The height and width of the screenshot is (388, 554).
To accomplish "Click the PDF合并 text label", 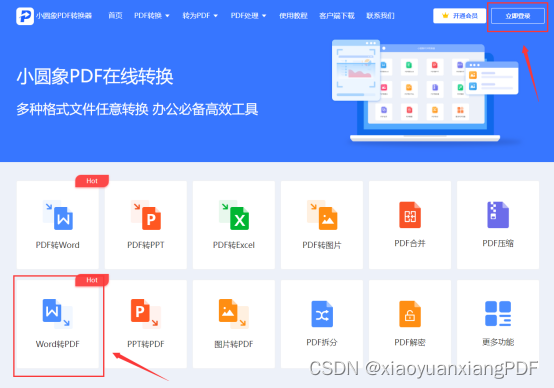I will point(410,243).
